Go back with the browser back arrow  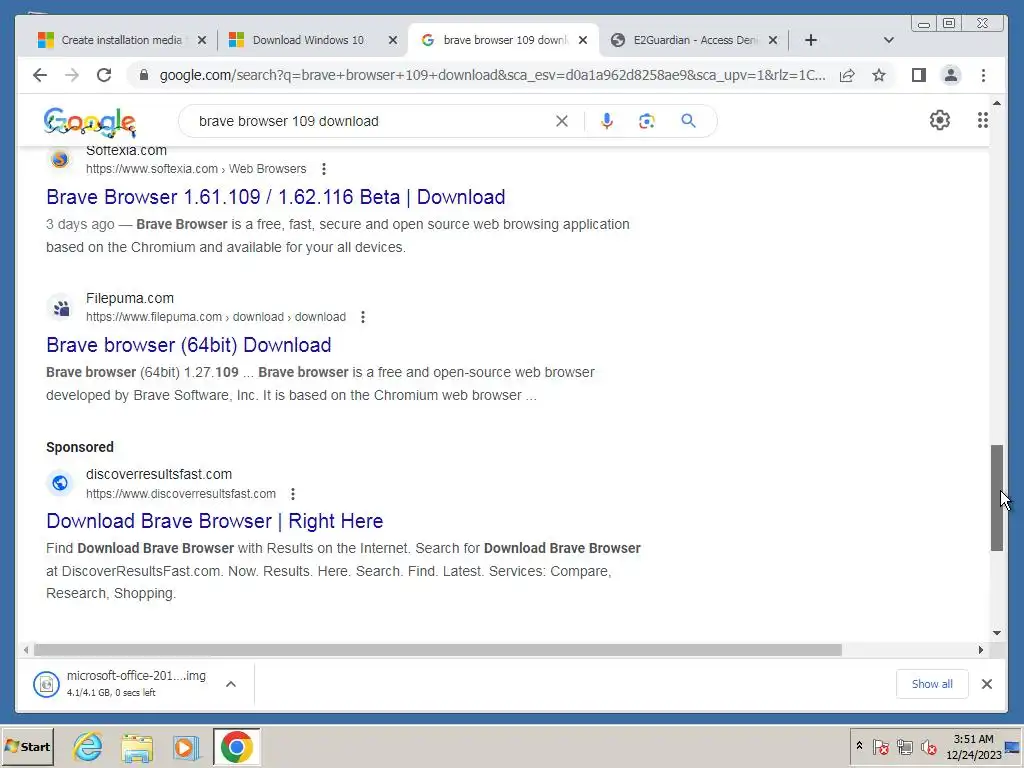click(x=40, y=75)
